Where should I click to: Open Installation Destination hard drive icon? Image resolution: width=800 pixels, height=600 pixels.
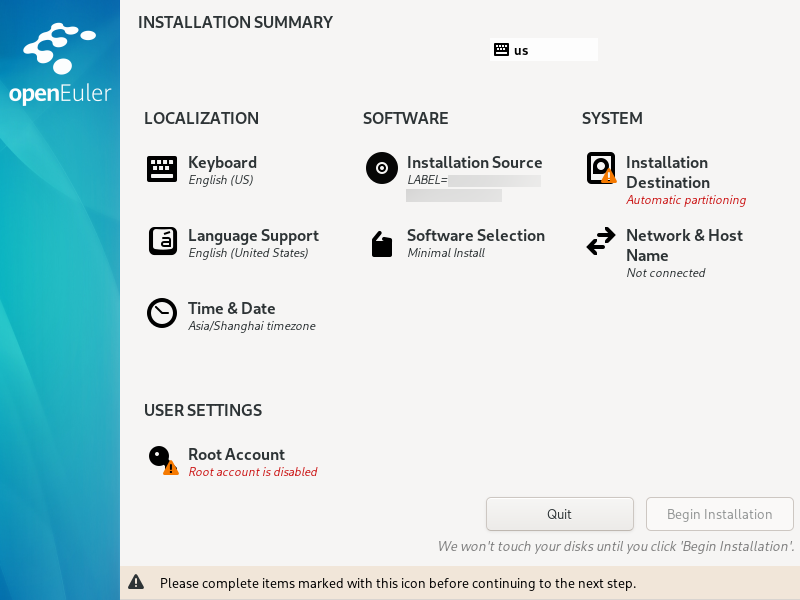(601, 168)
